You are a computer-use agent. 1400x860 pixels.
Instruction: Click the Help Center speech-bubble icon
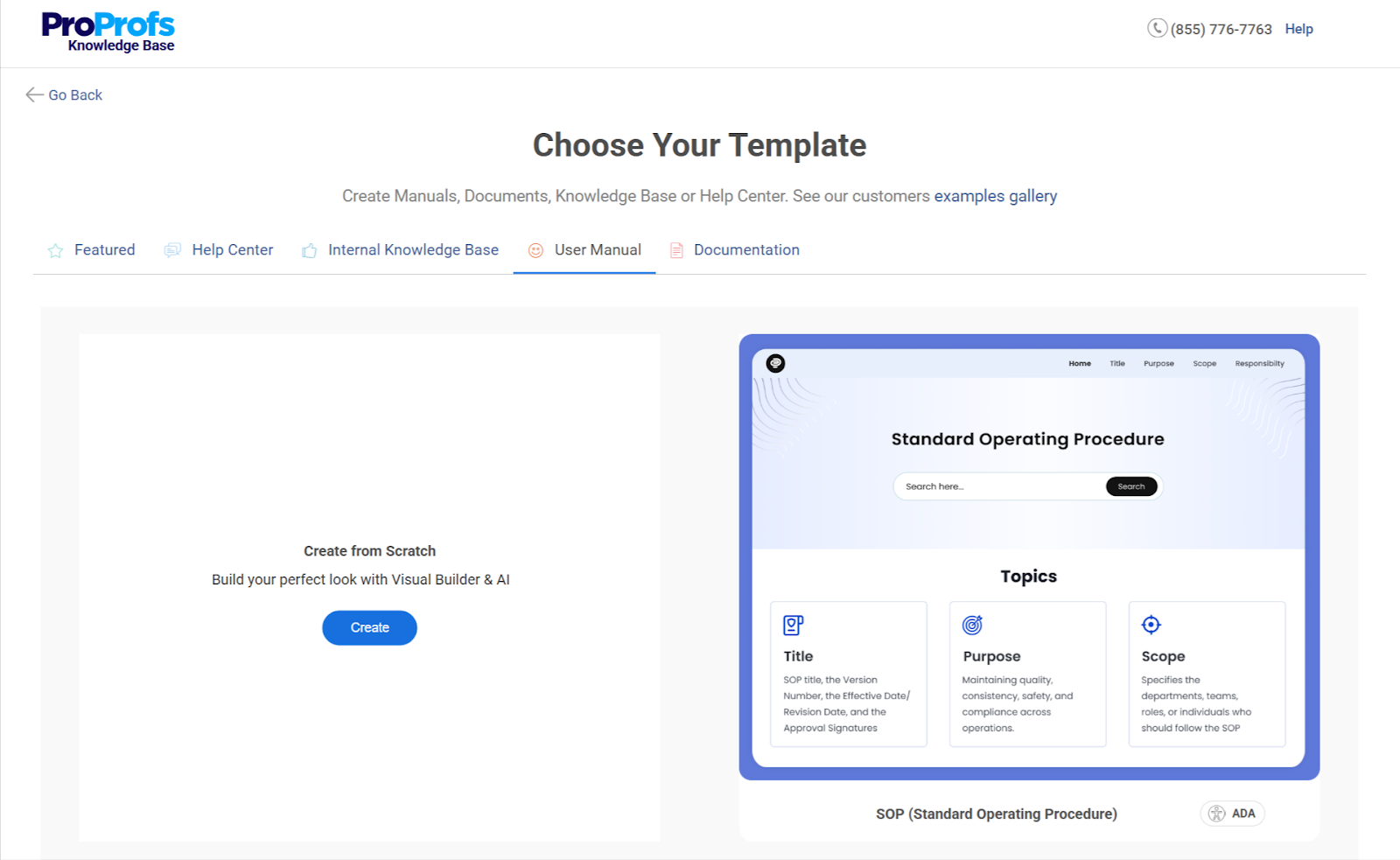click(171, 250)
